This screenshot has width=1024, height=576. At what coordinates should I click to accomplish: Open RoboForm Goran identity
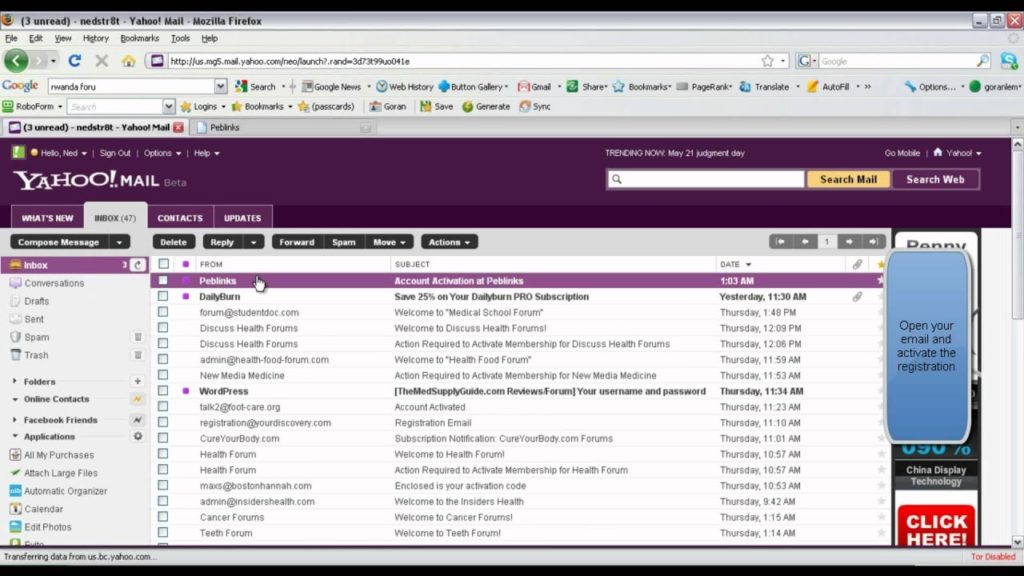387,106
